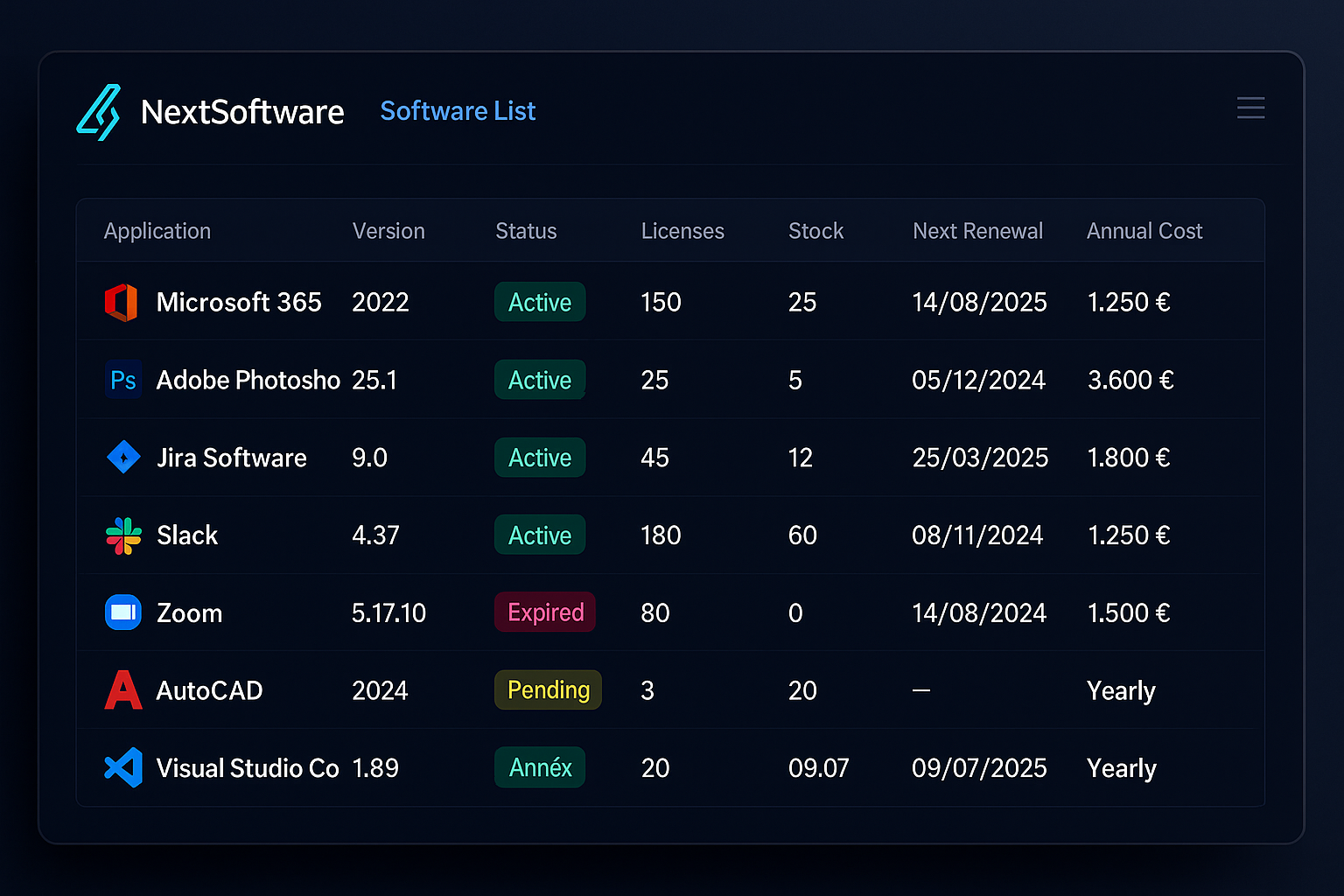Sort by Annual Cost column header

1144,231
